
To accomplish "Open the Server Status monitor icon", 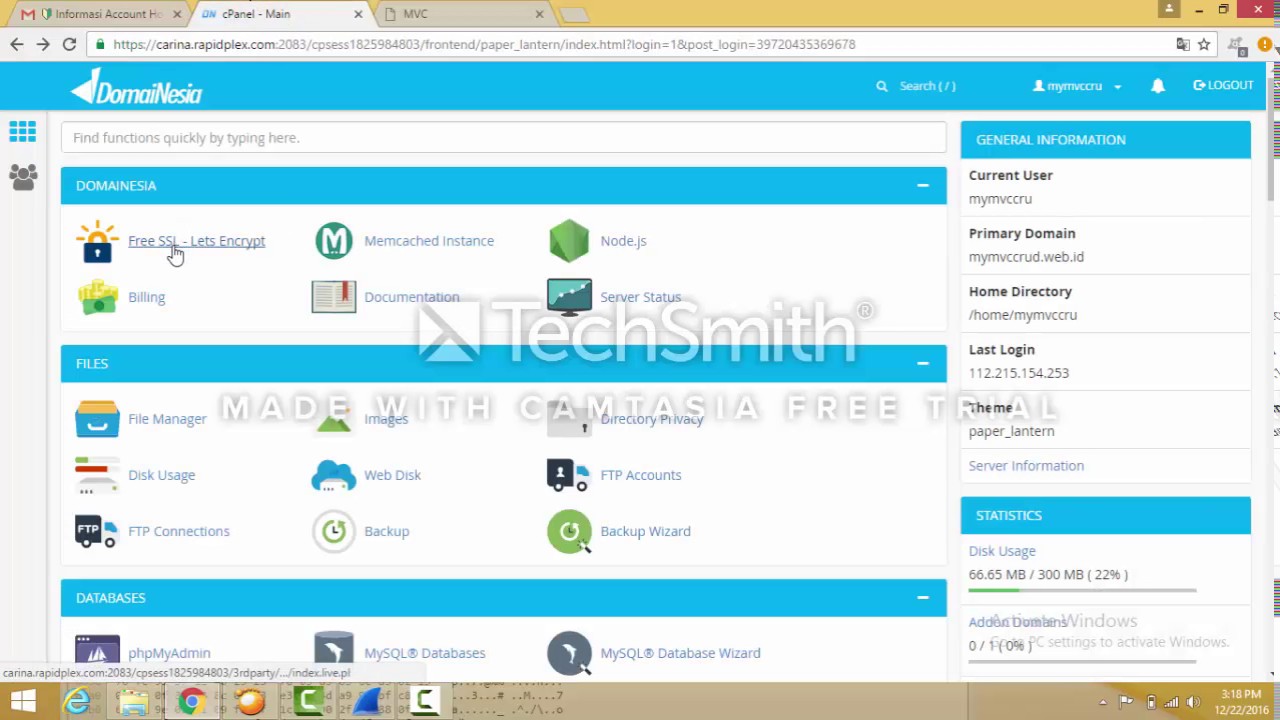I will tap(569, 297).
